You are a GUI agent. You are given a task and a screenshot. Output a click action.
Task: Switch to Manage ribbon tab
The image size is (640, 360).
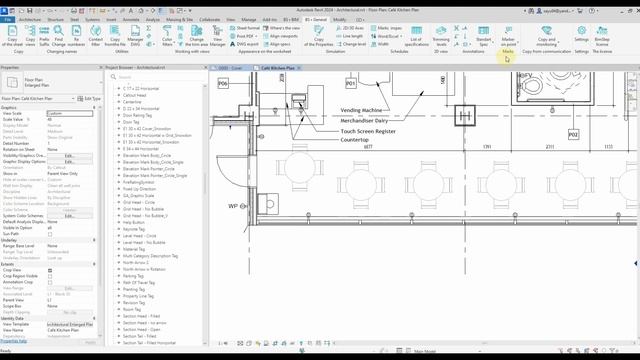pyautogui.click(x=249, y=20)
